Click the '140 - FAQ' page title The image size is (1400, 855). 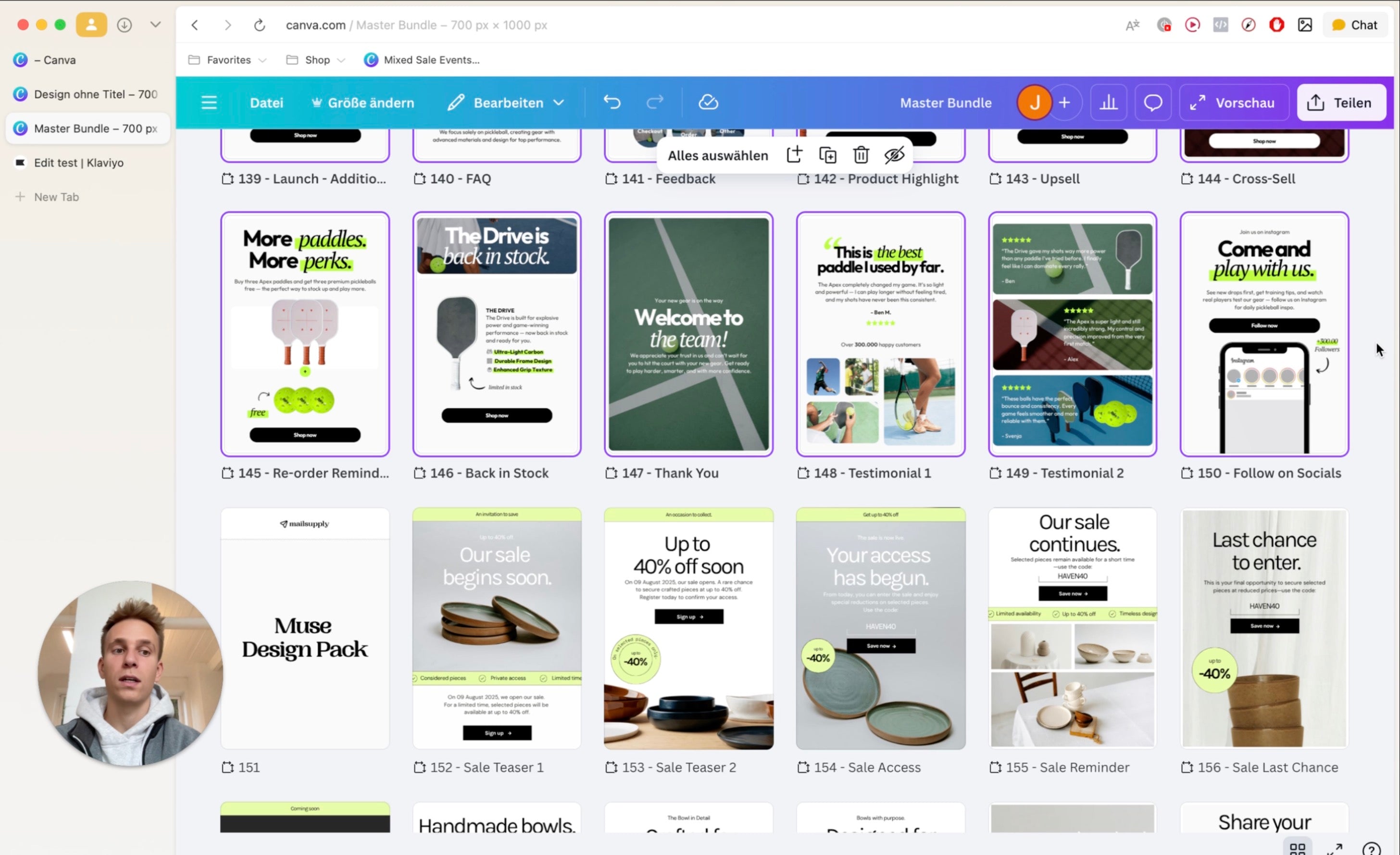point(460,178)
